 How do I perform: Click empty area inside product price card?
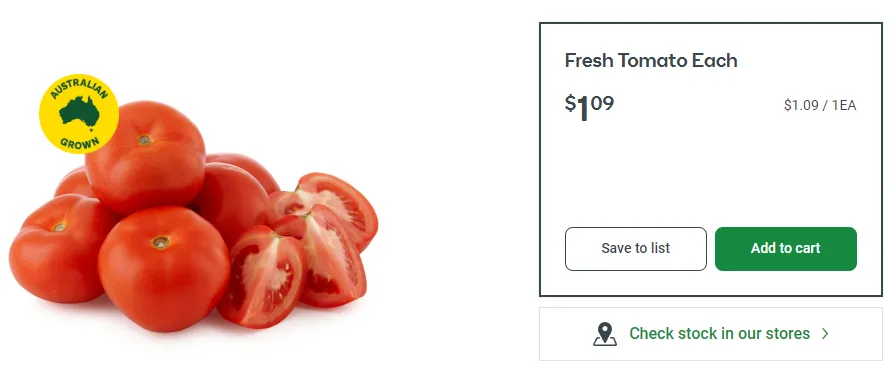(711, 171)
